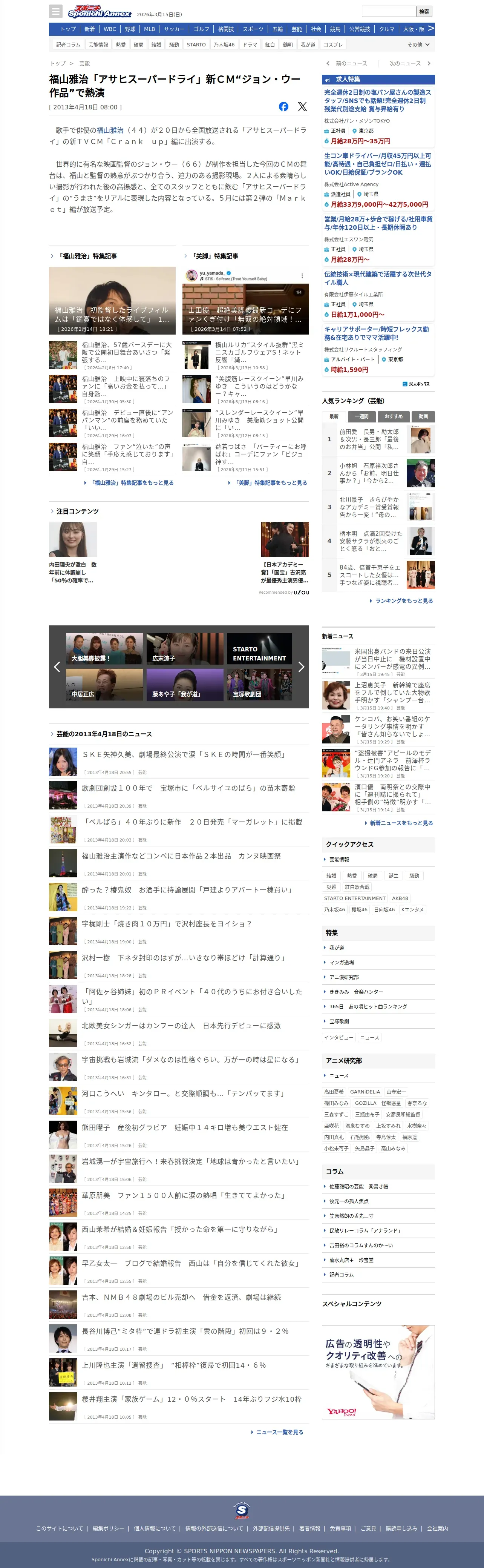The image size is (484, 1568).
Task: Open STARTO in the sub navigation
Action: click(x=196, y=45)
